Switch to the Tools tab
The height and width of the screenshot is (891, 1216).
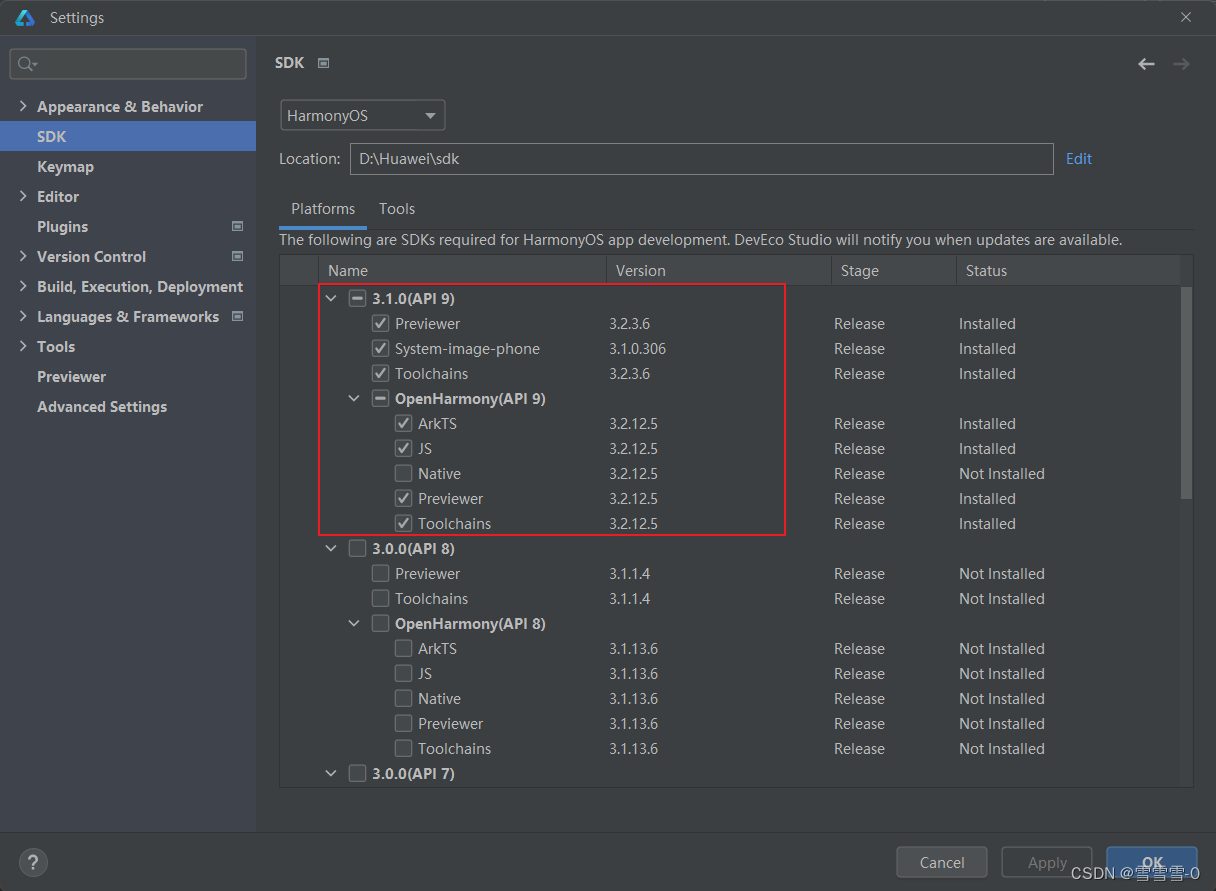click(x=397, y=208)
